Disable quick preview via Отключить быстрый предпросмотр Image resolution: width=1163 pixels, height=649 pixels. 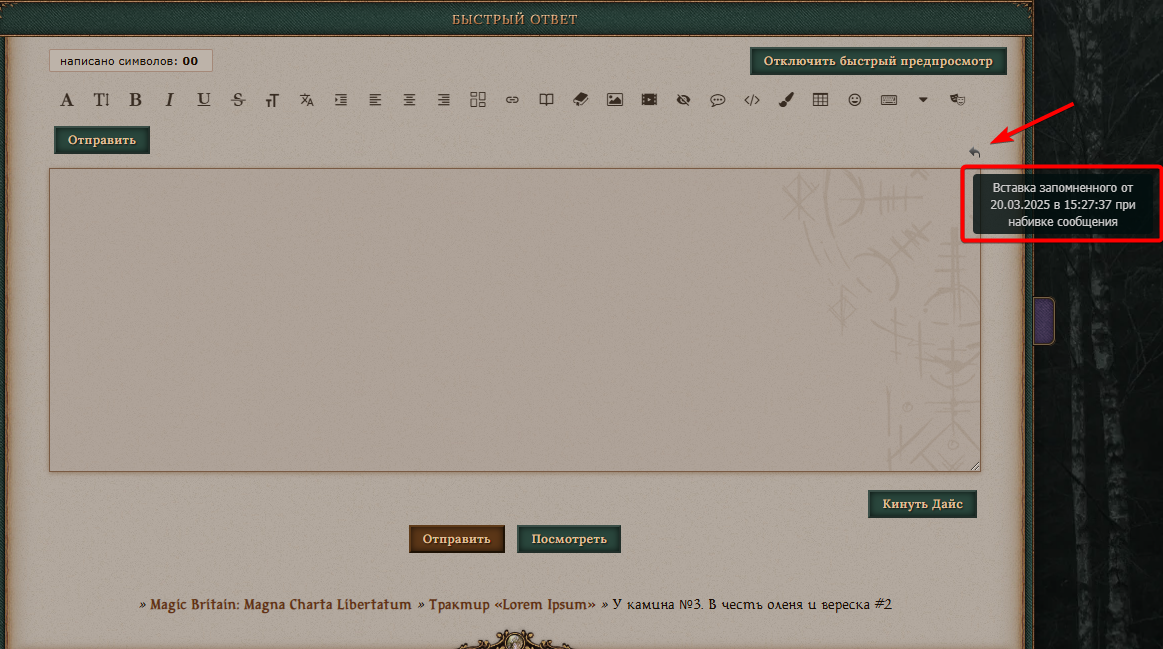878,62
